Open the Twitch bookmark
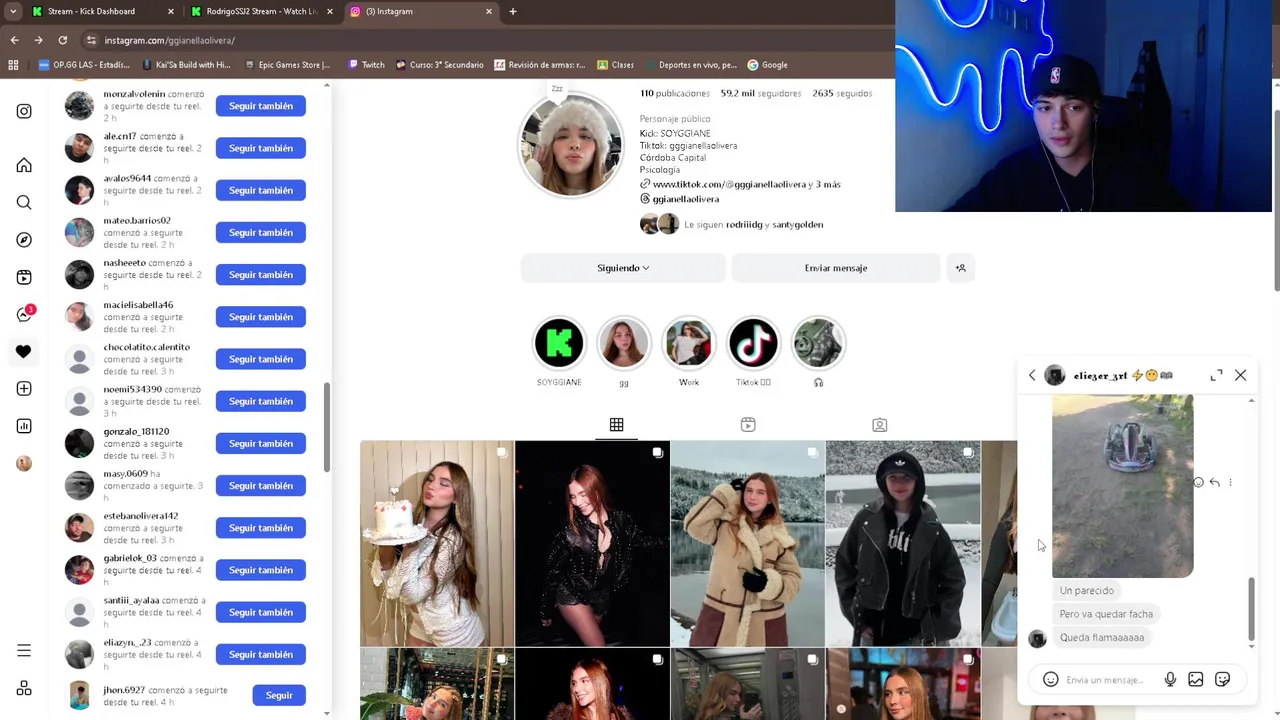This screenshot has width=1280, height=720. click(366, 65)
